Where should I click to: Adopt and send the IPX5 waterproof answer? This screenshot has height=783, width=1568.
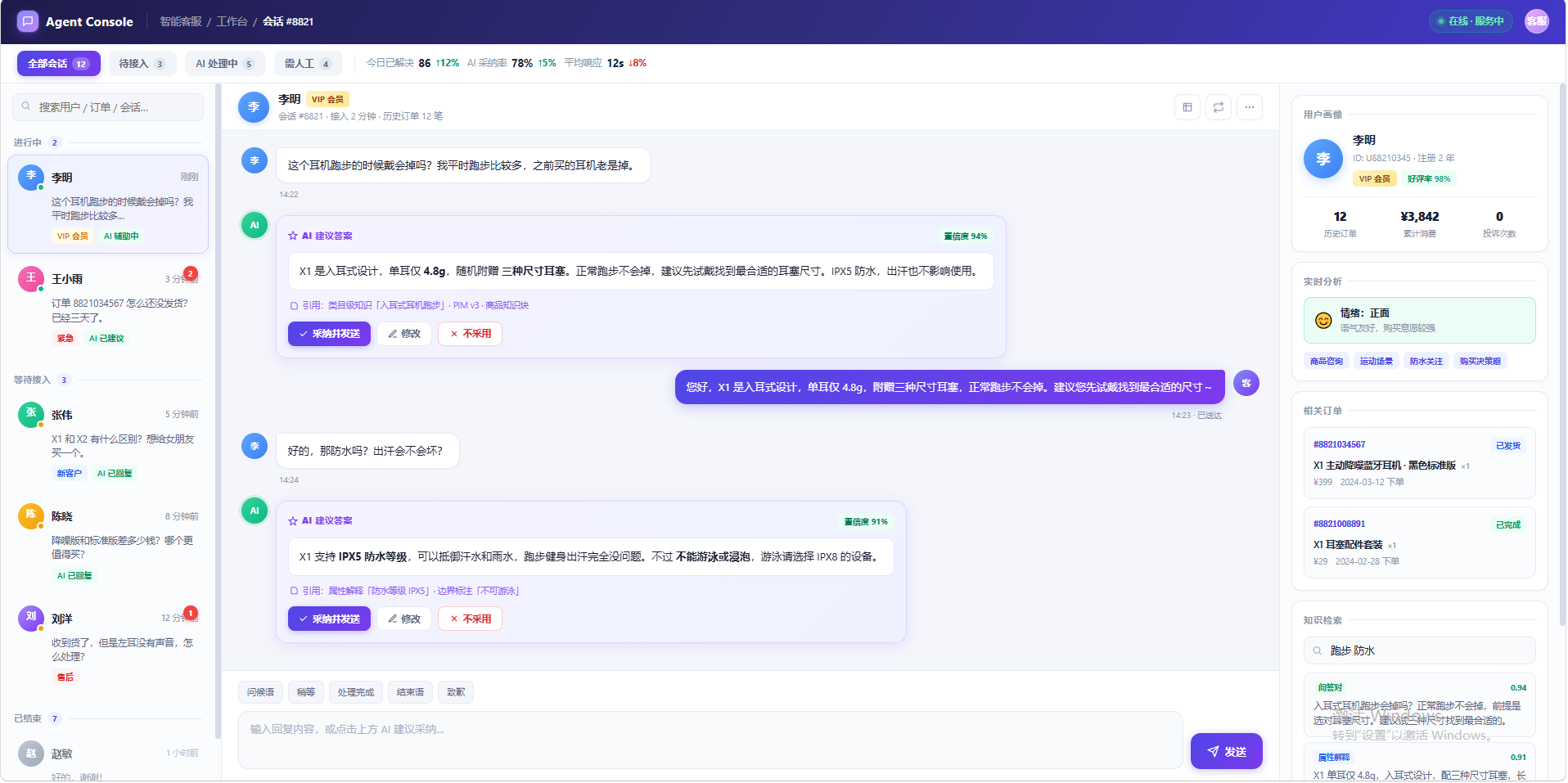point(329,619)
